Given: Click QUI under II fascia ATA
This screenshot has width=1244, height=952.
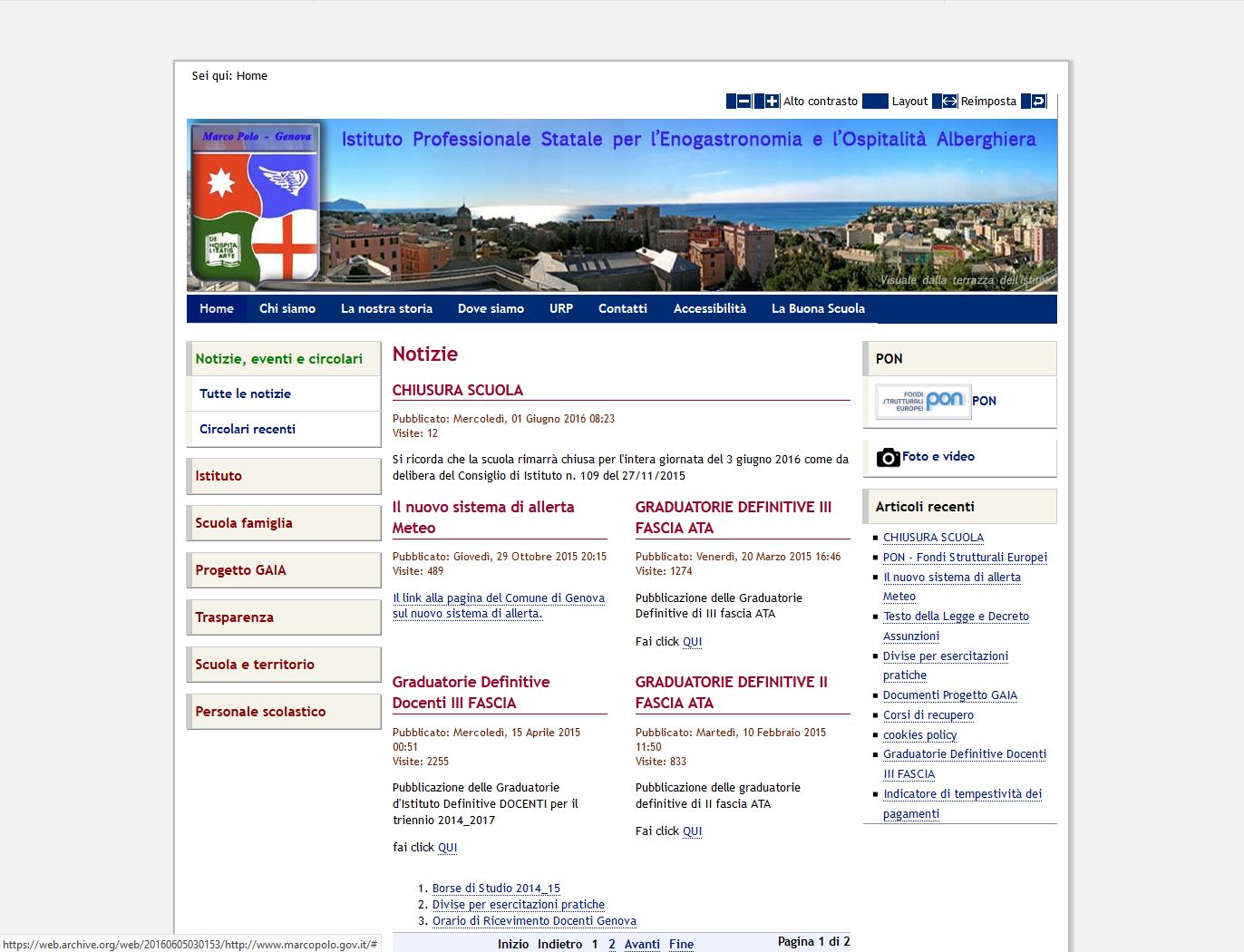Looking at the screenshot, I should coord(693,831).
